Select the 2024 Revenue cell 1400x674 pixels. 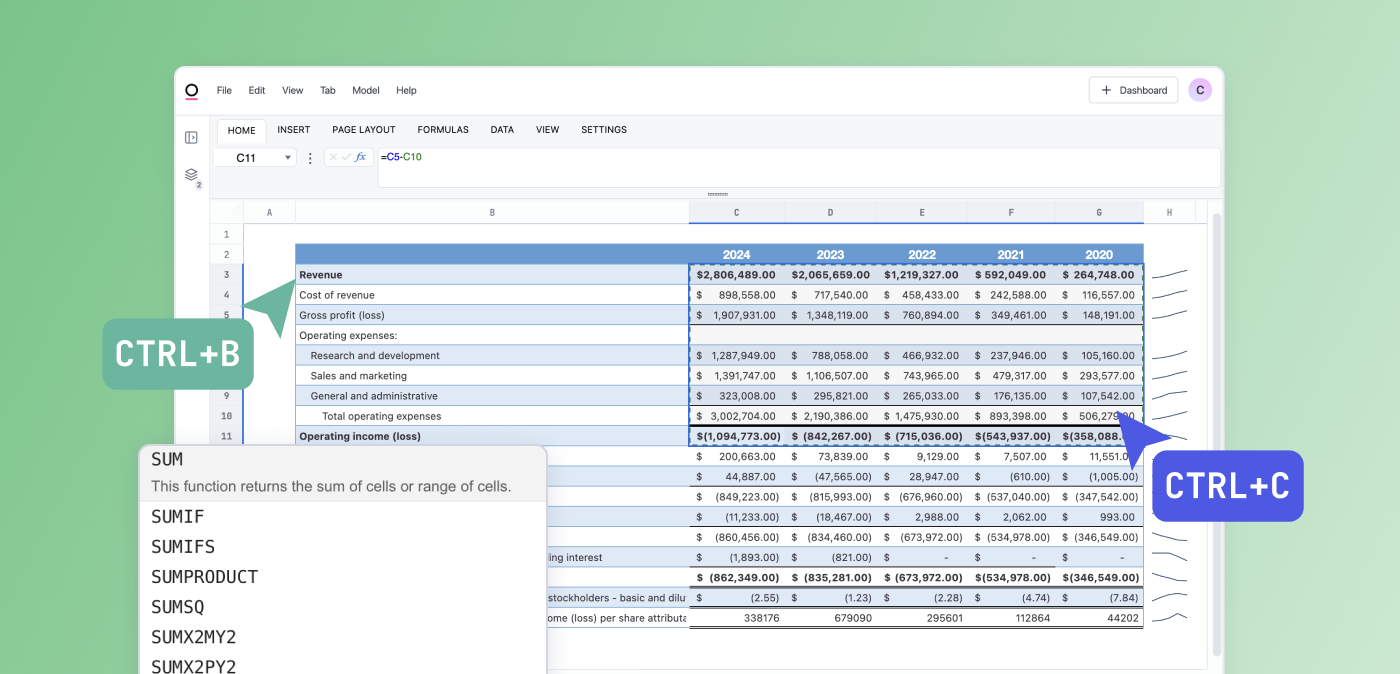click(736, 275)
